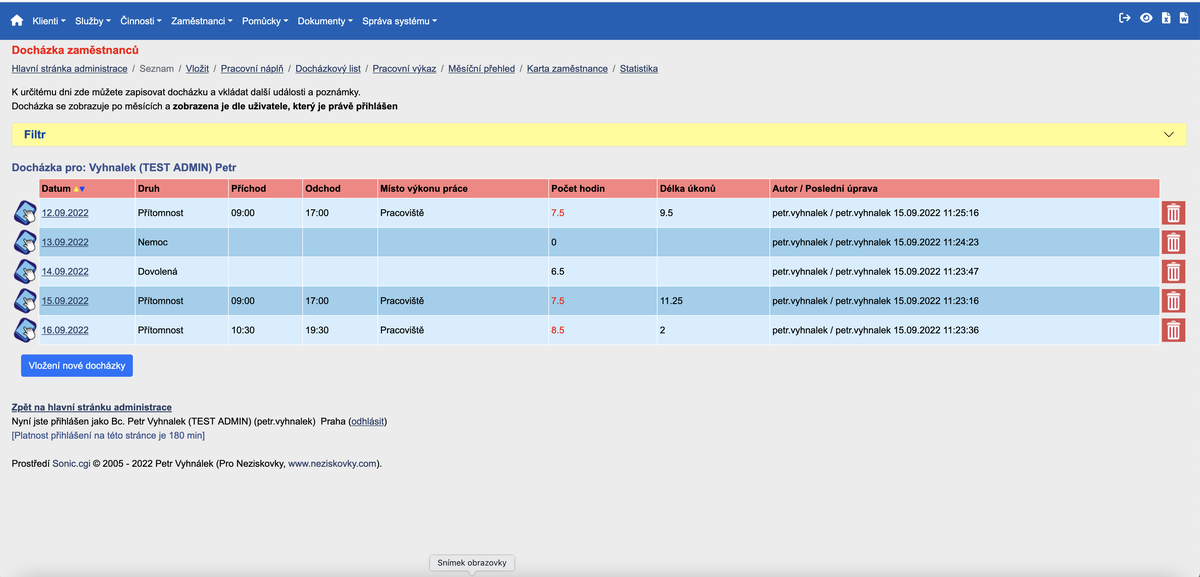This screenshot has height=577, width=1200.
Task: Export the attendance table to Word
Action: [x=1187, y=18]
